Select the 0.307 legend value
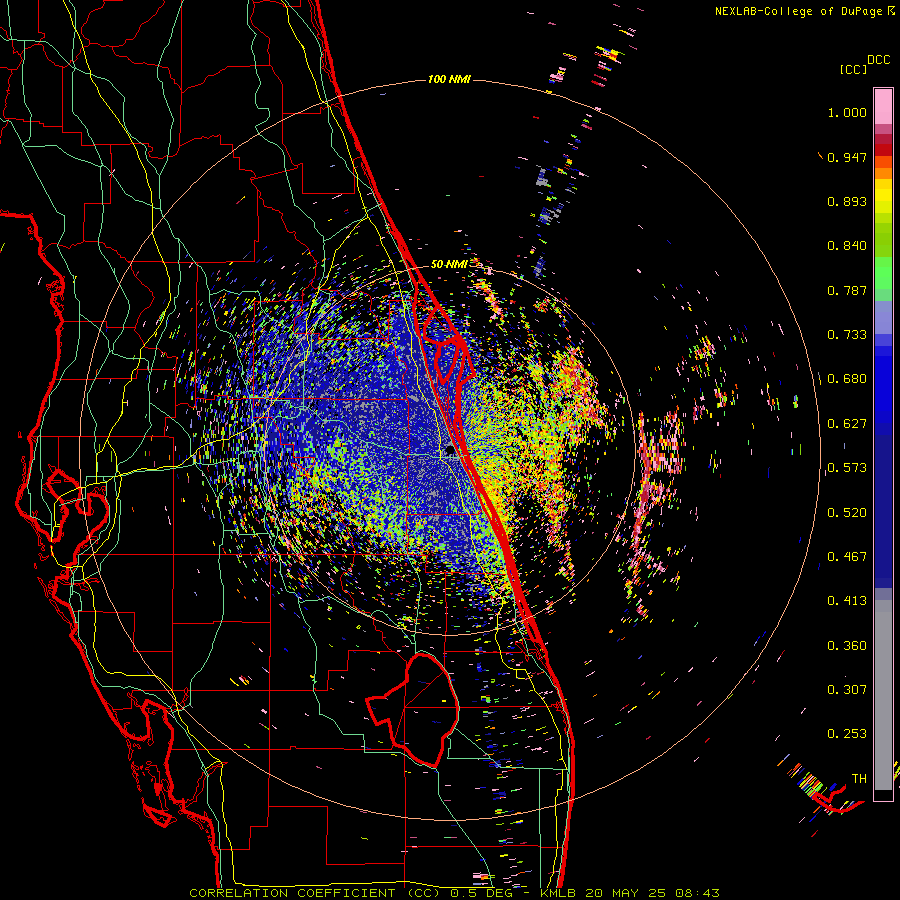 point(847,690)
